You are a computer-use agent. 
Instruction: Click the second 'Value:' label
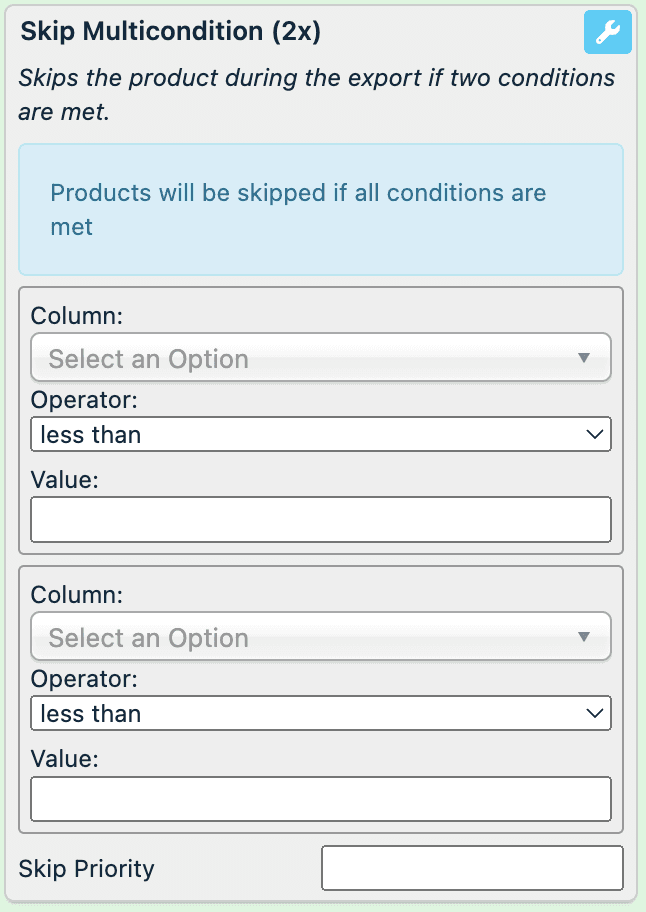pos(65,759)
